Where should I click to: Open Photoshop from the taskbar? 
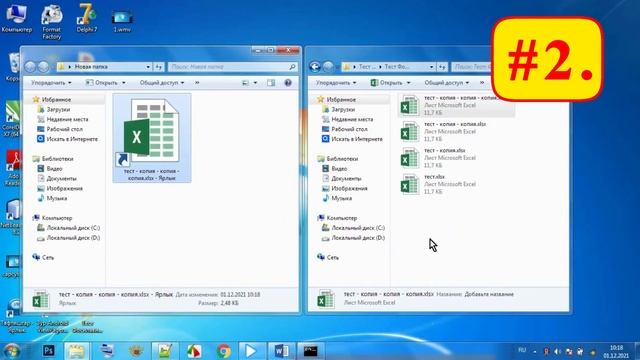tap(49, 351)
